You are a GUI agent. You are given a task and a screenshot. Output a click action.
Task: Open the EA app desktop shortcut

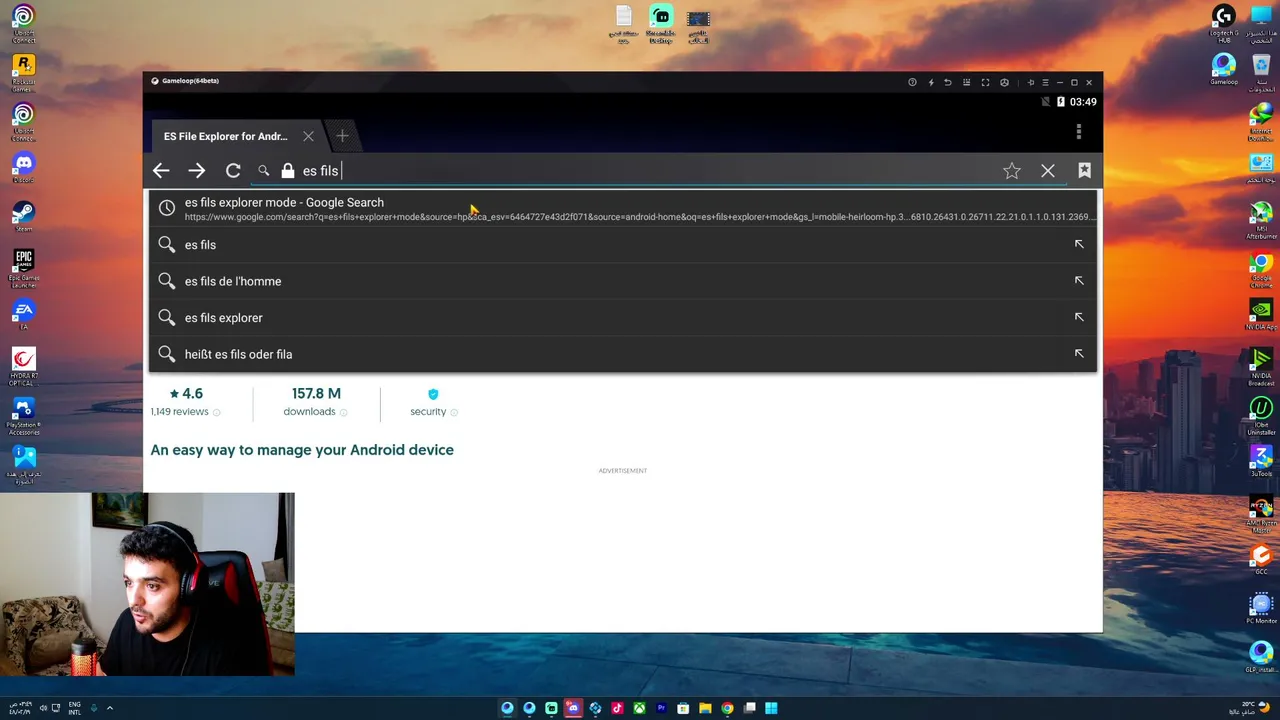(23, 315)
